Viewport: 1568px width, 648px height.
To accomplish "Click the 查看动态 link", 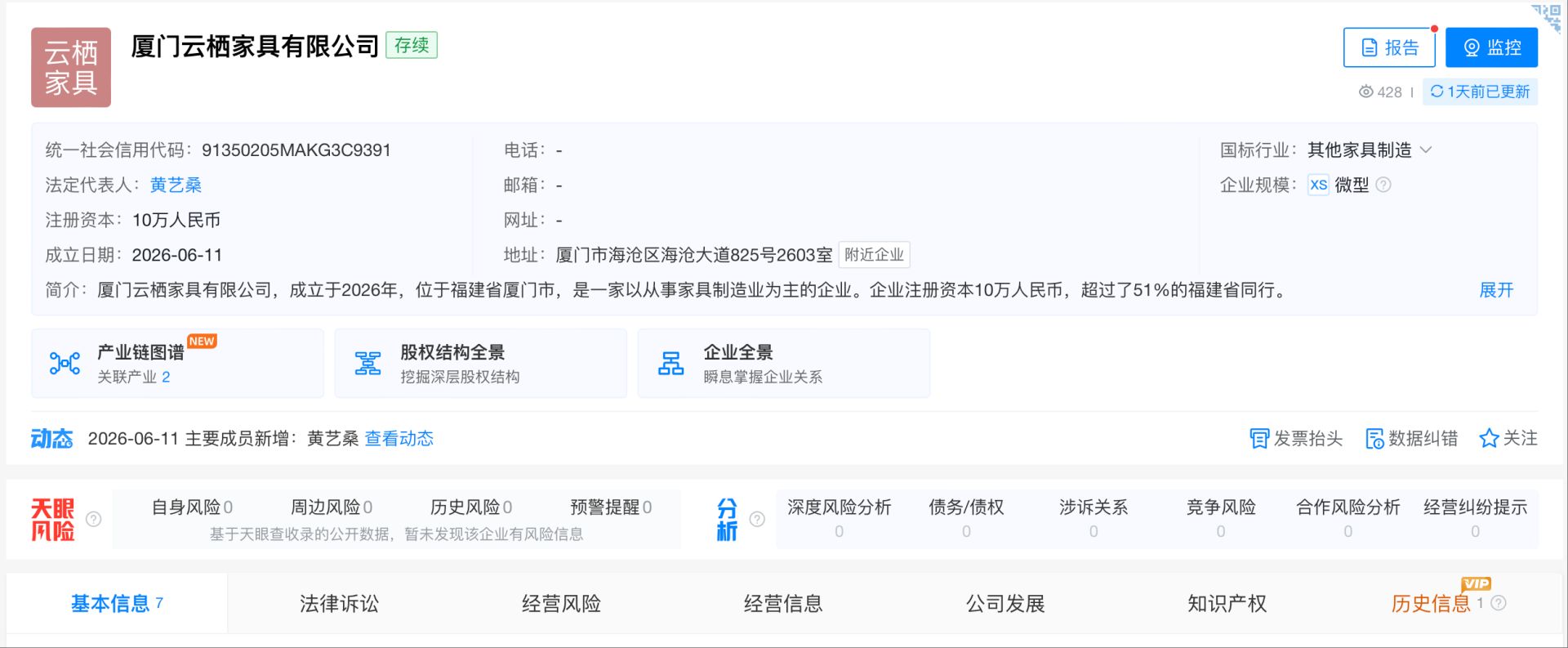I will point(399,439).
